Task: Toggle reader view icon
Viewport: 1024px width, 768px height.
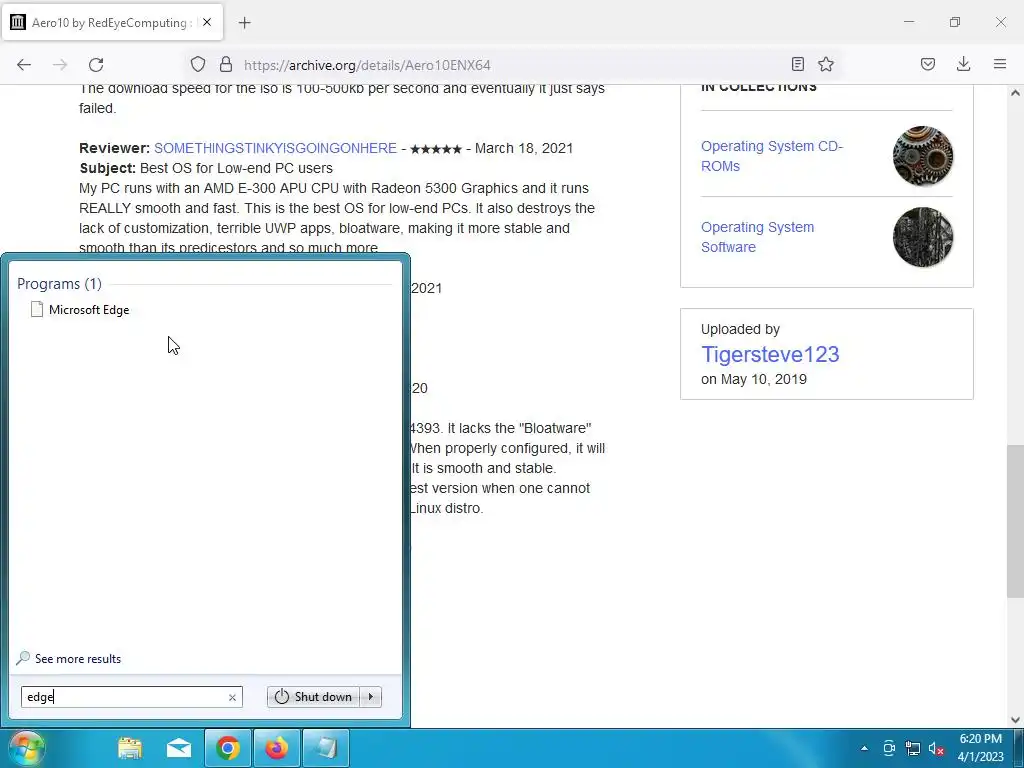Action: pos(797,64)
